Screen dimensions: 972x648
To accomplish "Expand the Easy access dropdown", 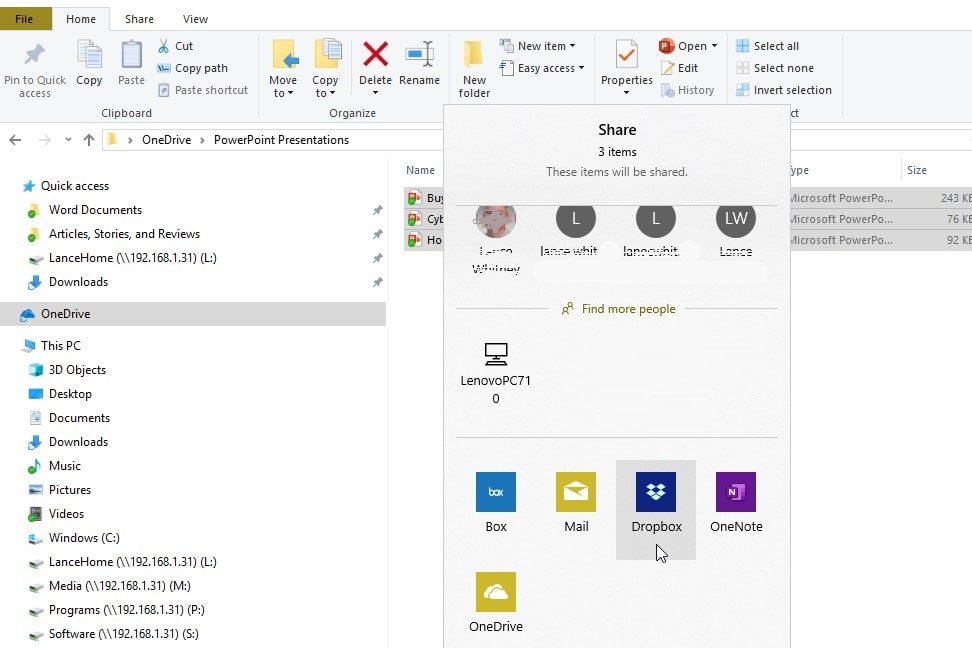I will (x=542, y=68).
